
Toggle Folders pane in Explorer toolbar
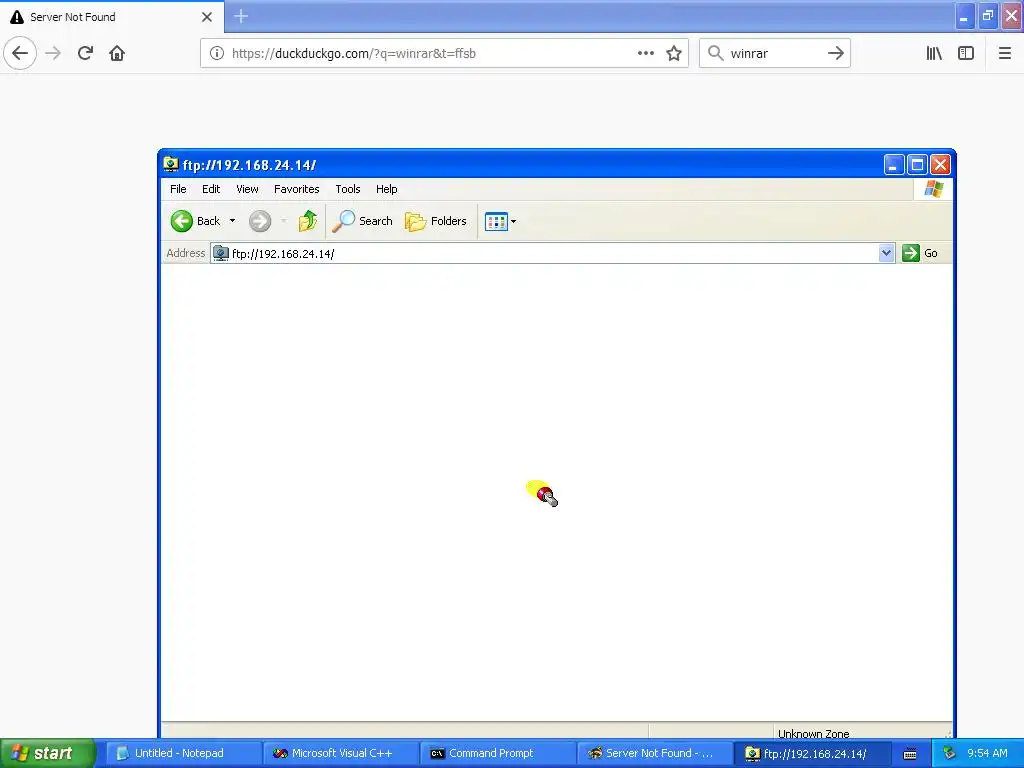(436, 221)
